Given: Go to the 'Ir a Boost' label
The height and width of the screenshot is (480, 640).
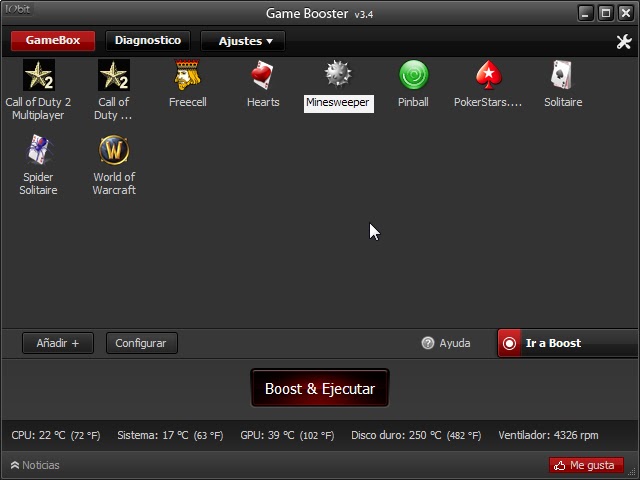Looking at the screenshot, I should pyautogui.click(x=553, y=343).
